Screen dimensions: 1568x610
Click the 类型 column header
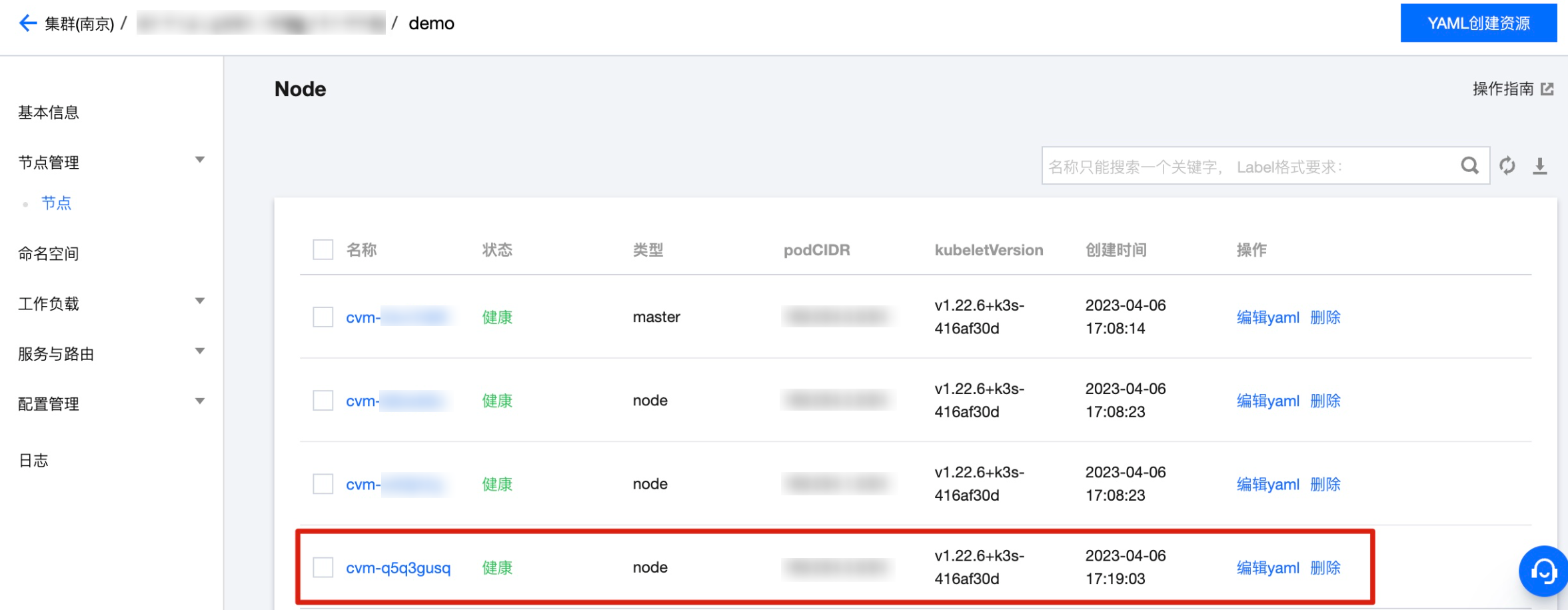648,250
